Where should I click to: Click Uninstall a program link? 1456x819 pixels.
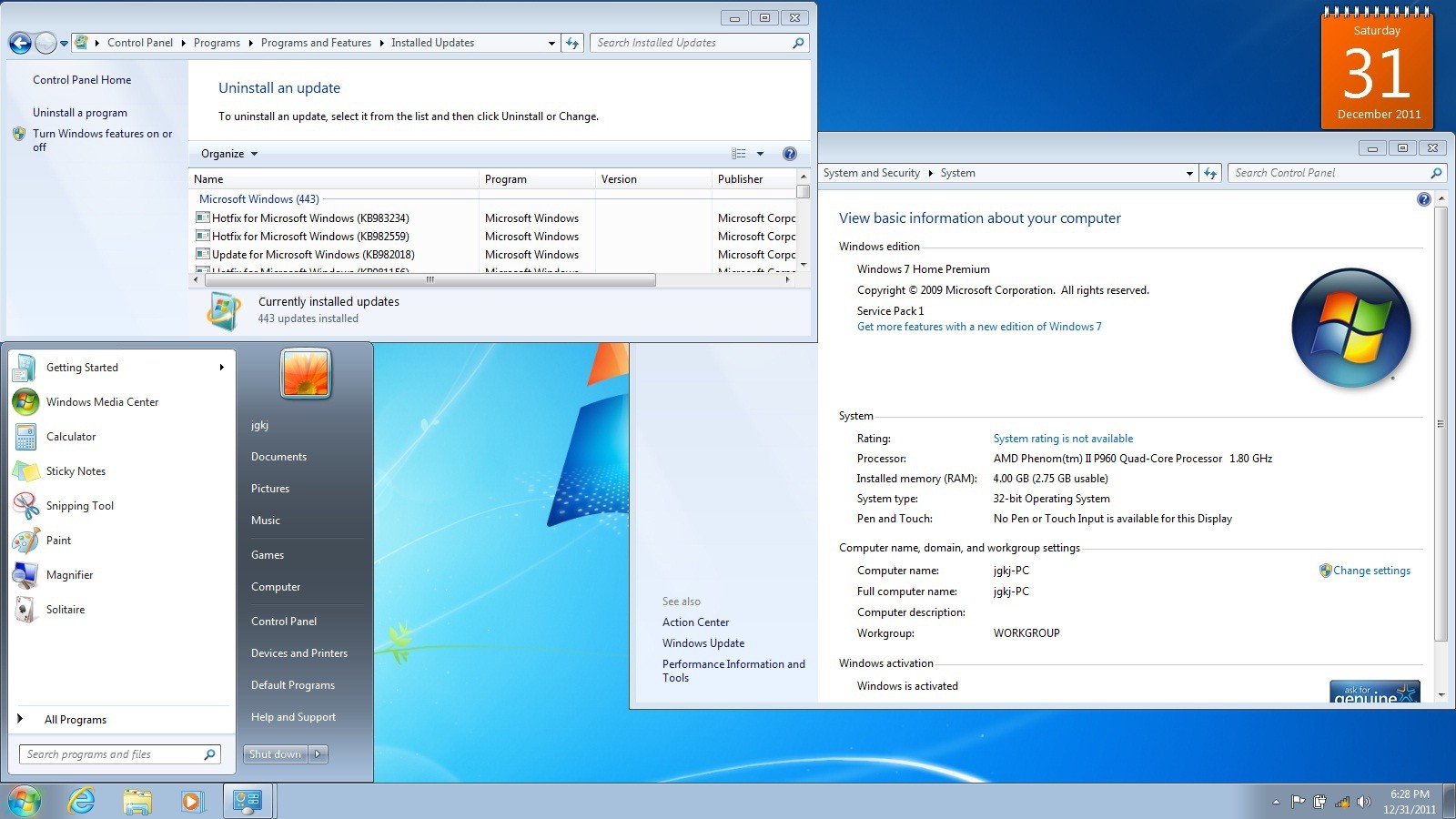[80, 113]
